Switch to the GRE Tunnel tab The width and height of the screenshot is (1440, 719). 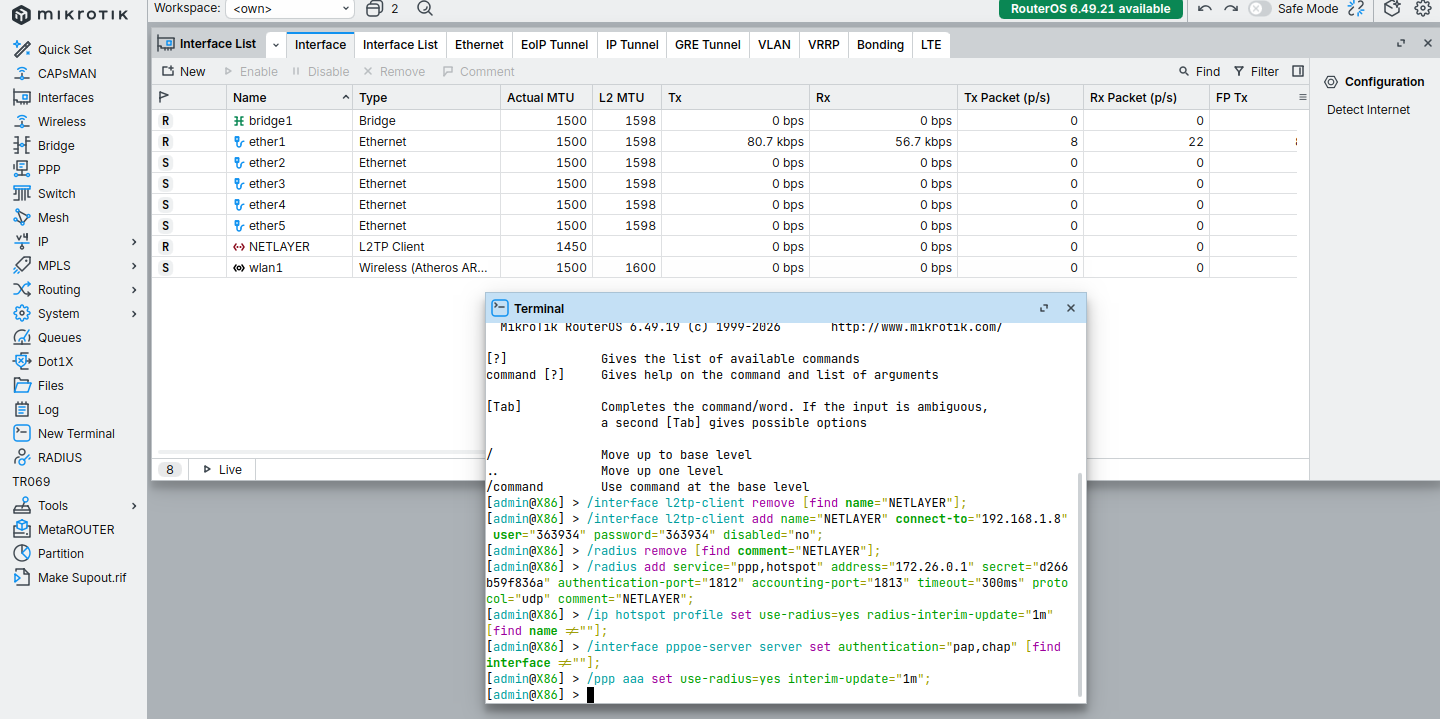click(707, 45)
